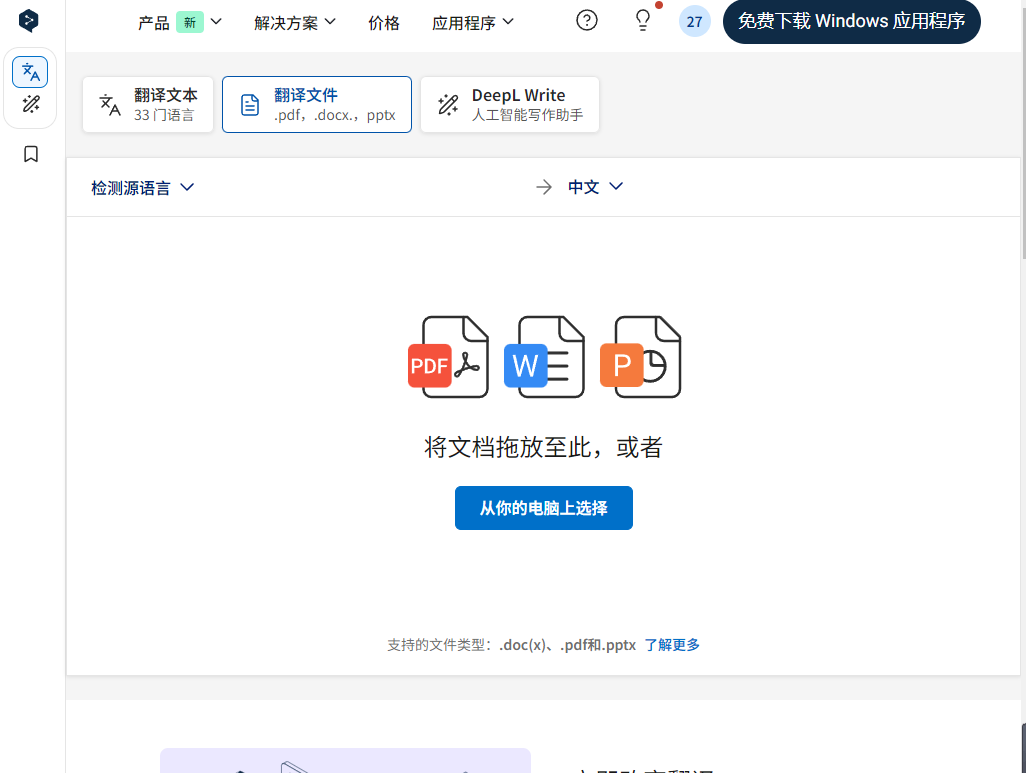Click the 从你的电脑上选择 button
The image size is (1026, 773).
544,508
